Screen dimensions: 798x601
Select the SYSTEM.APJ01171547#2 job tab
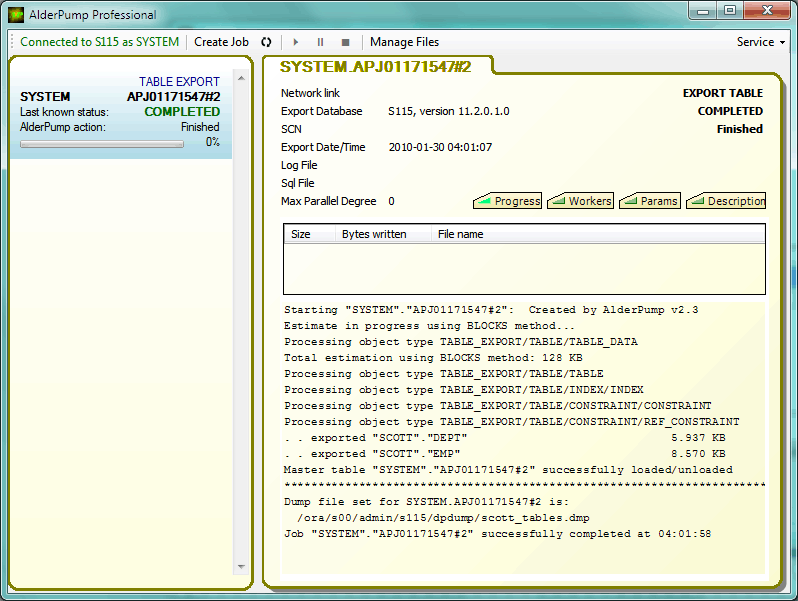pos(376,67)
